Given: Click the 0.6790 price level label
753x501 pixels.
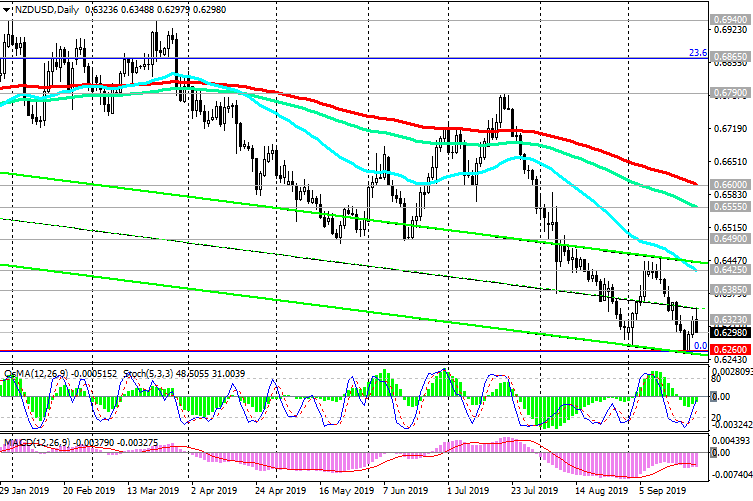Looking at the screenshot, I should coord(729,93).
